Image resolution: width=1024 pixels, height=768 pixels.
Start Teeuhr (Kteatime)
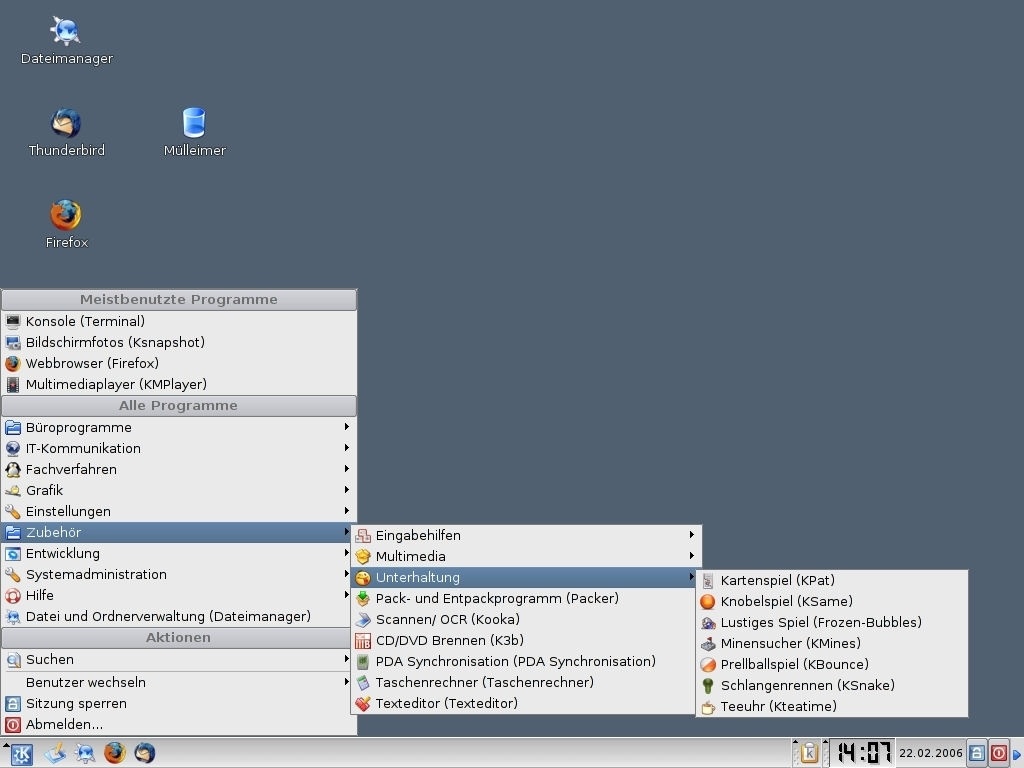tap(832, 706)
